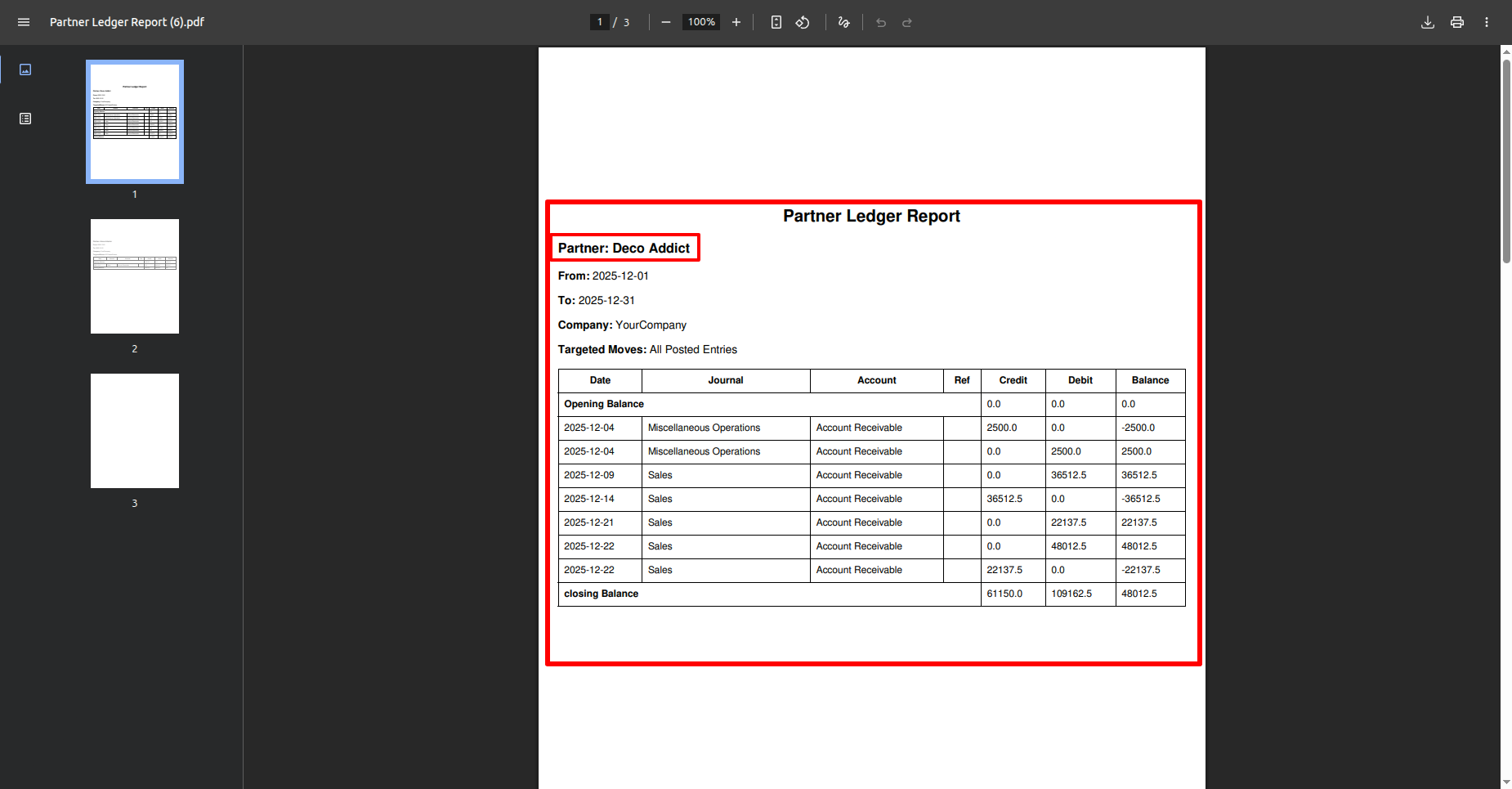Click the page number input field
The width and height of the screenshot is (1512, 789).
coord(600,22)
